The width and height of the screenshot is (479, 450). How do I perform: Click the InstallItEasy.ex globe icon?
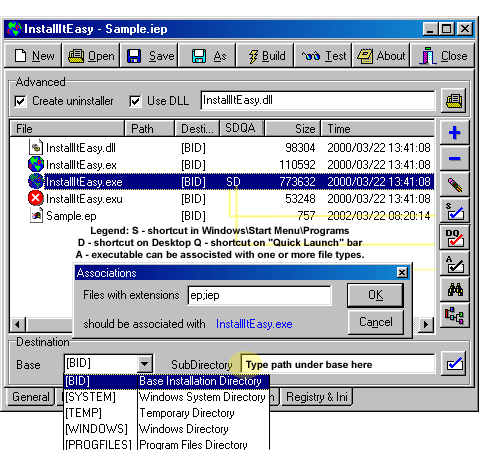tap(36, 164)
